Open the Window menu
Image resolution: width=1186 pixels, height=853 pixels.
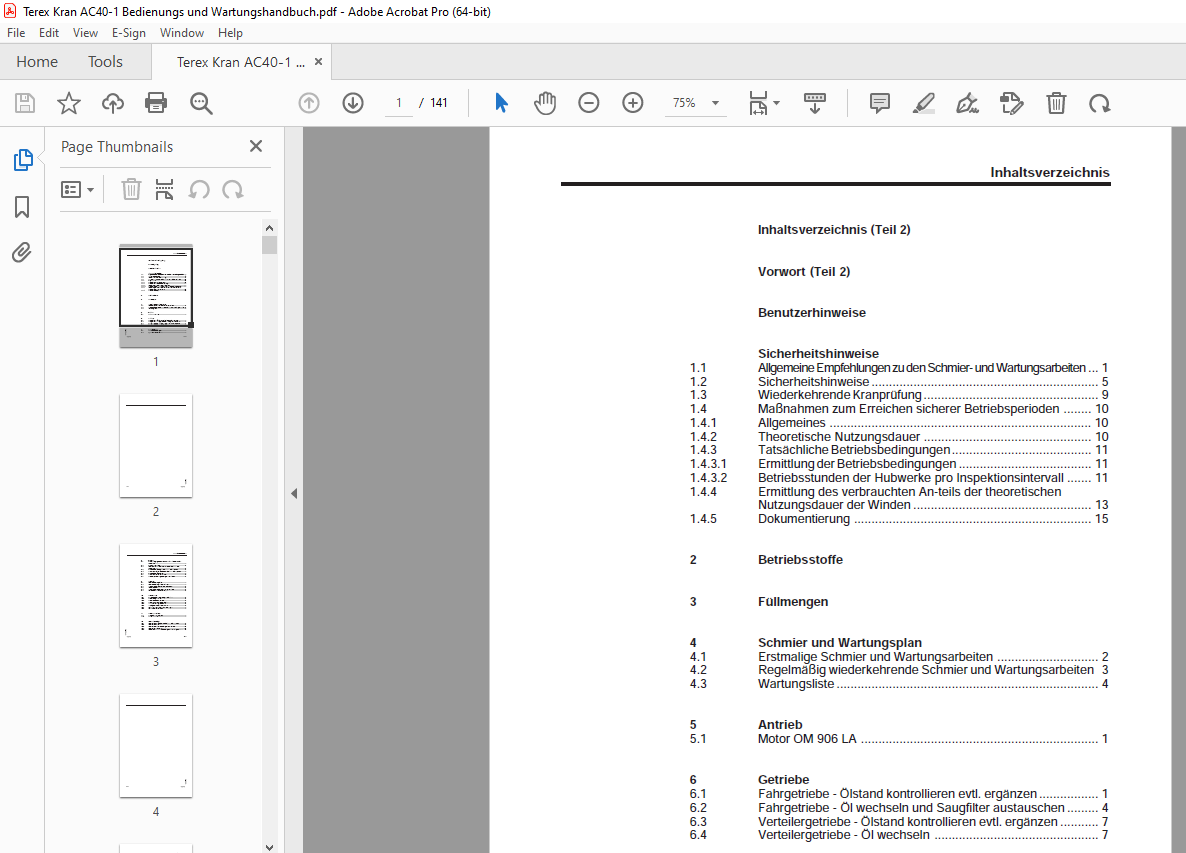(182, 33)
